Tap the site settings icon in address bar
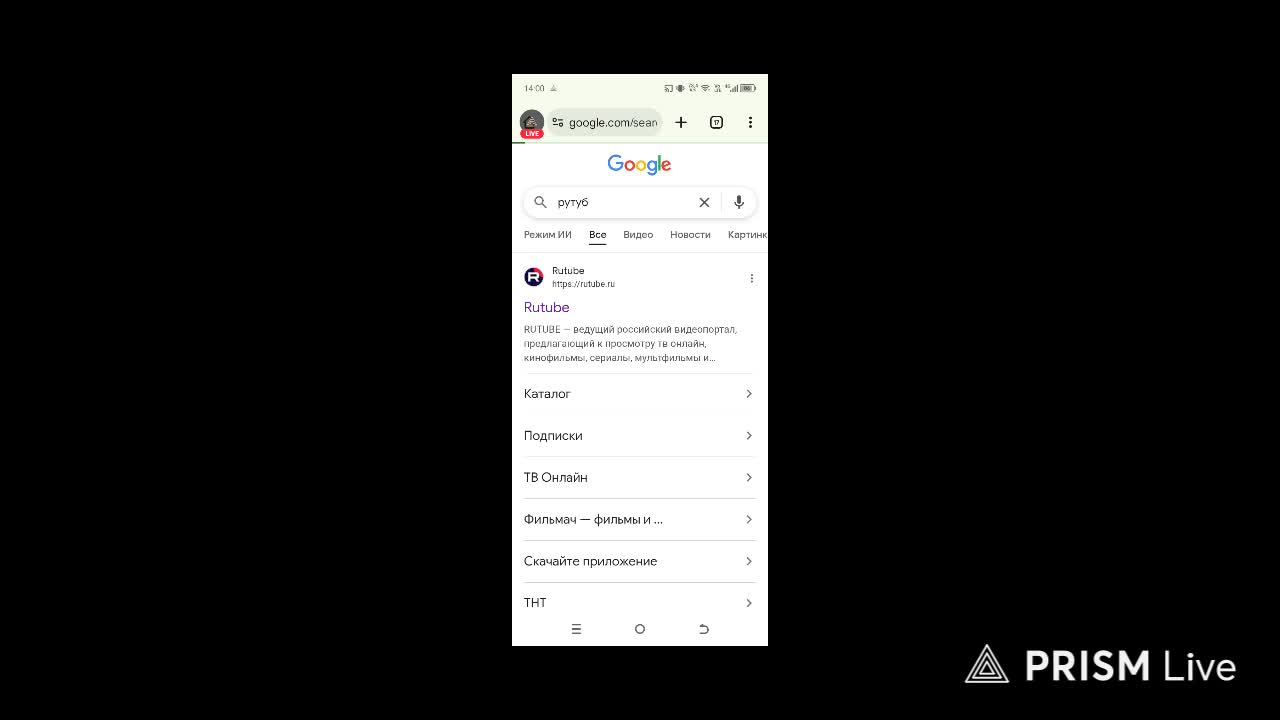The width and height of the screenshot is (1280, 720). (558, 122)
